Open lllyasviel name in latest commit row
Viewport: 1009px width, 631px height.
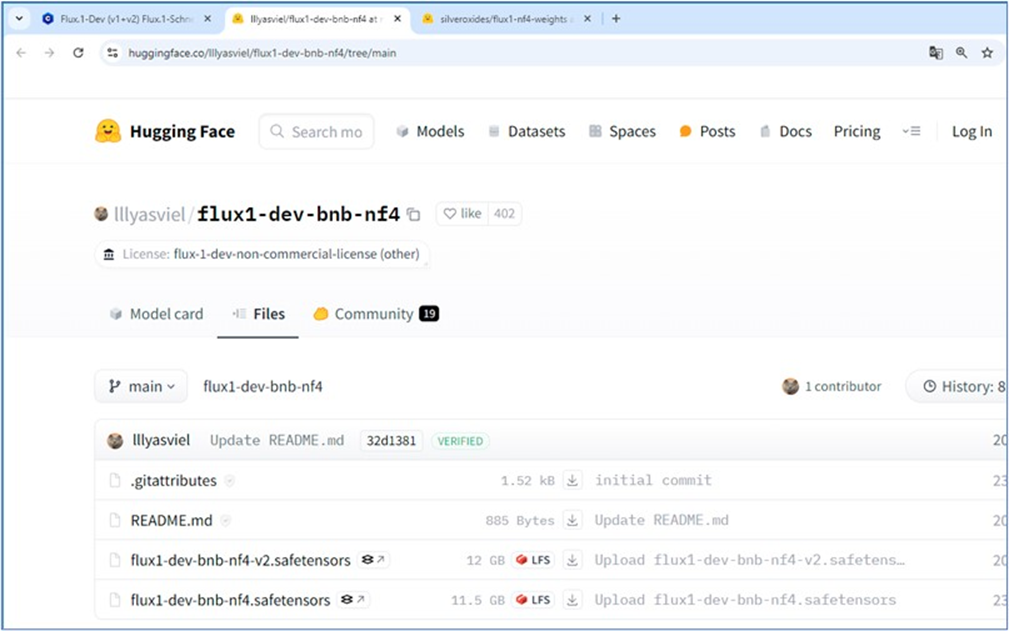click(161, 441)
